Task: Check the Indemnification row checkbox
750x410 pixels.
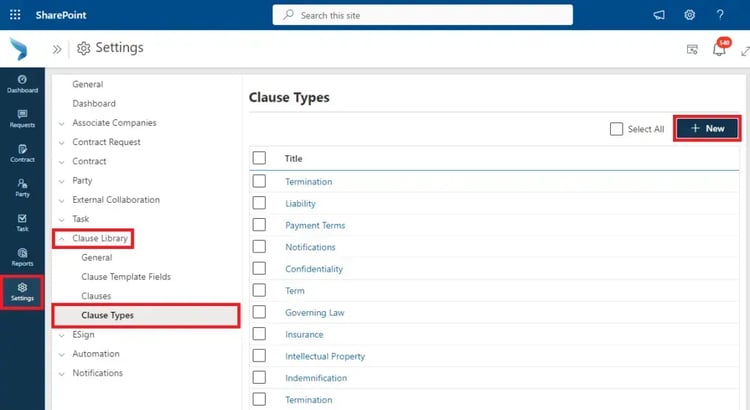Action: pyautogui.click(x=259, y=377)
